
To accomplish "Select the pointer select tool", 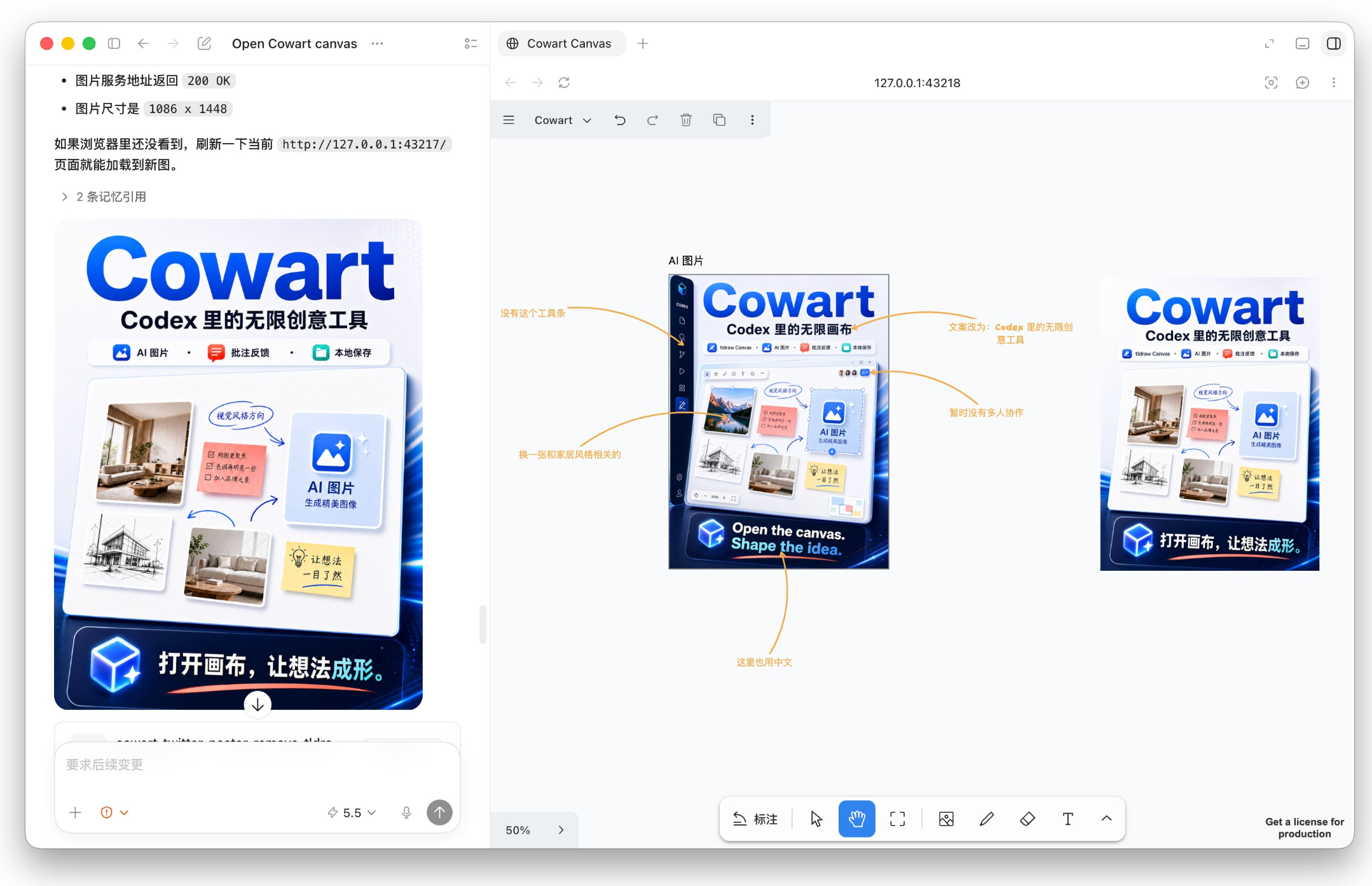I will click(x=816, y=819).
